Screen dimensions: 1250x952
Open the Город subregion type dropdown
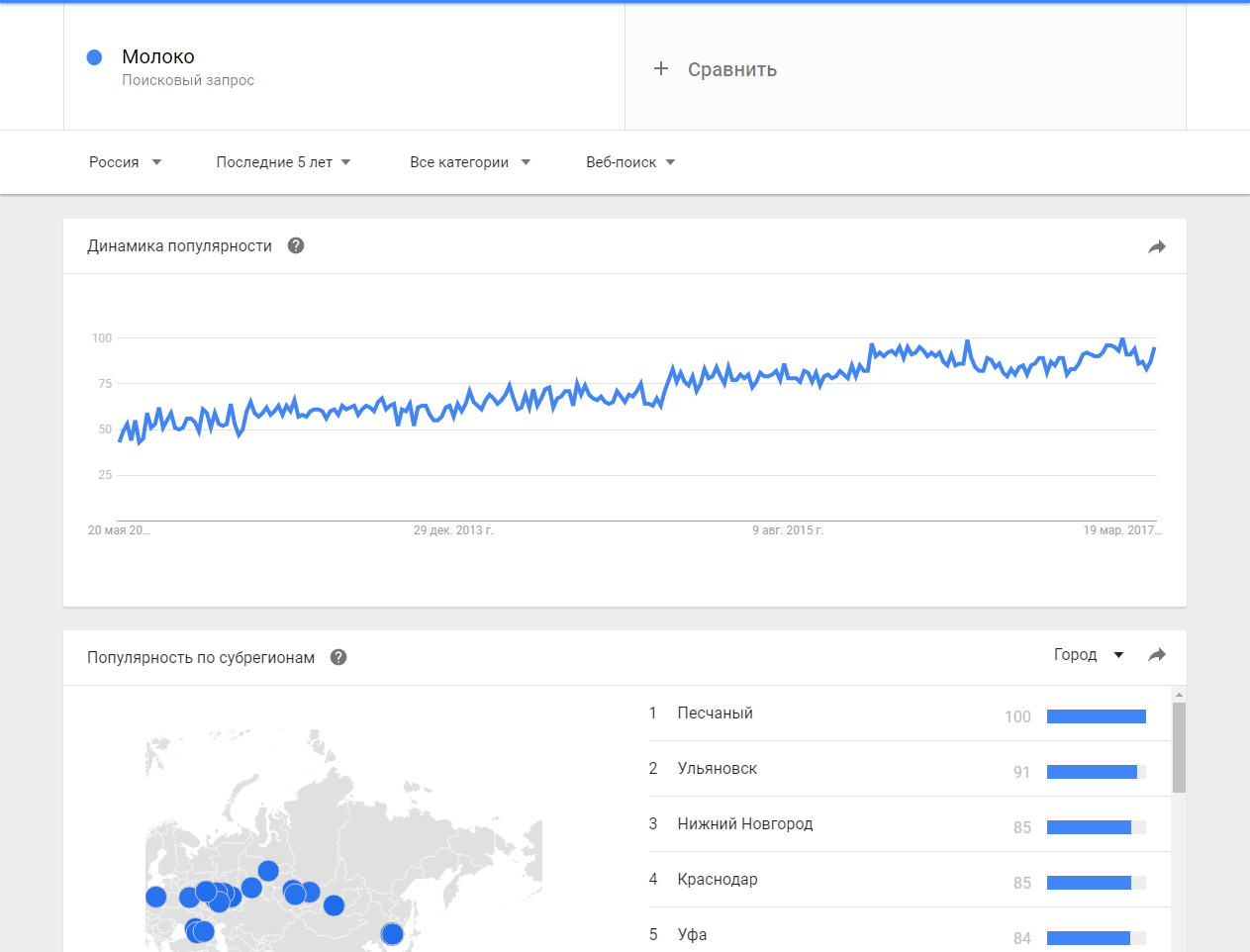(x=1089, y=654)
